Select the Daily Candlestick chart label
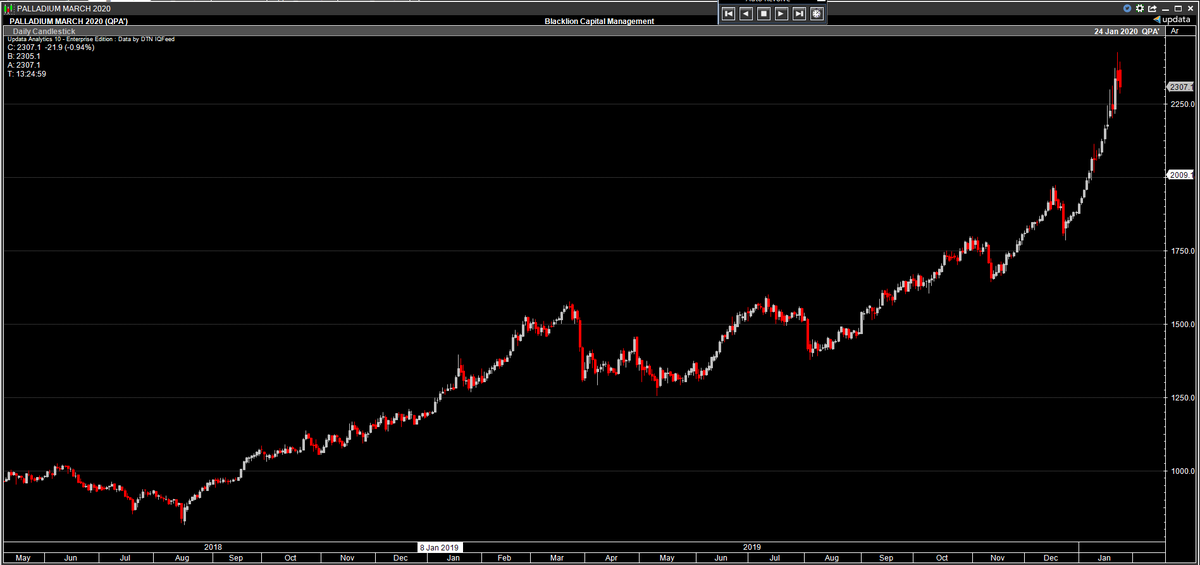 [44, 31]
